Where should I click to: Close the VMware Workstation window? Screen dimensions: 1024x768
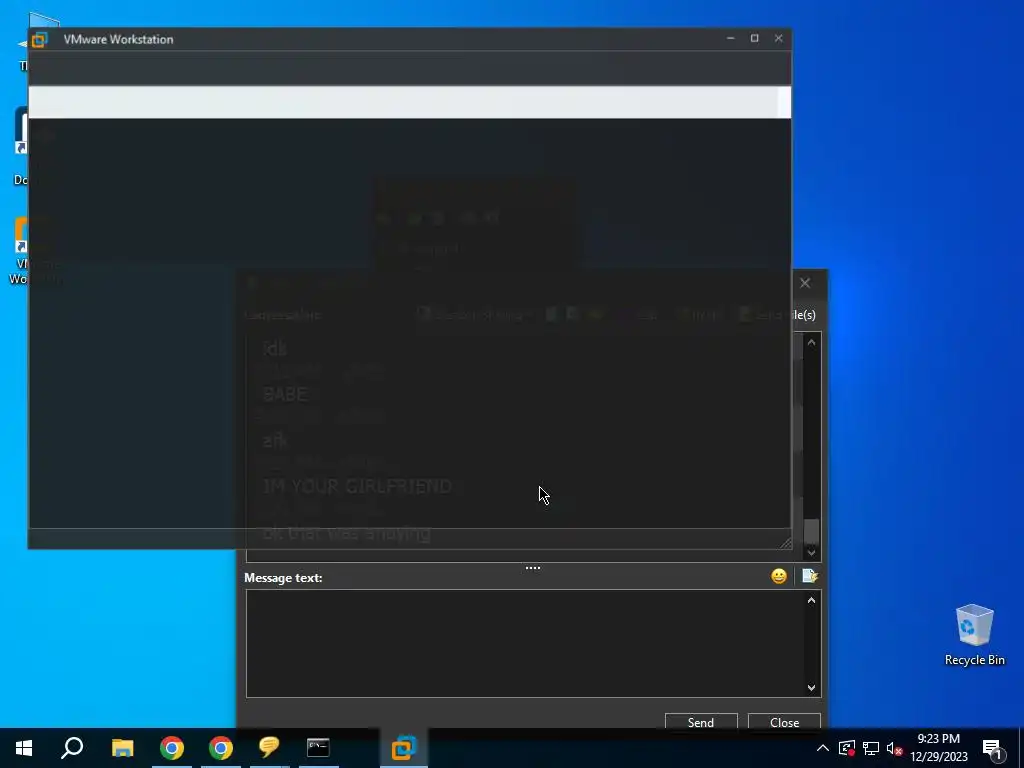(x=778, y=39)
